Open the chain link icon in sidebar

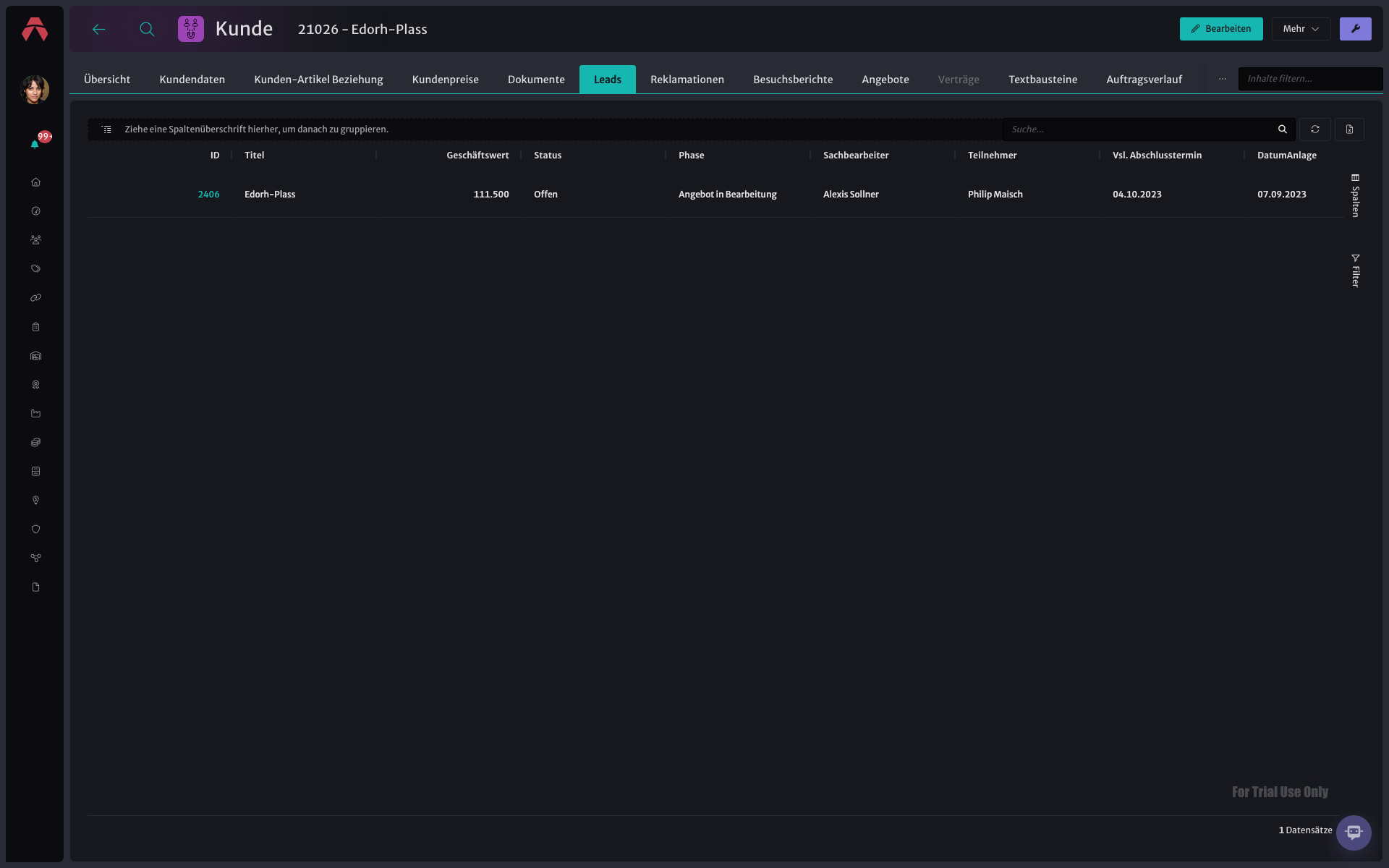pos(35,298)
